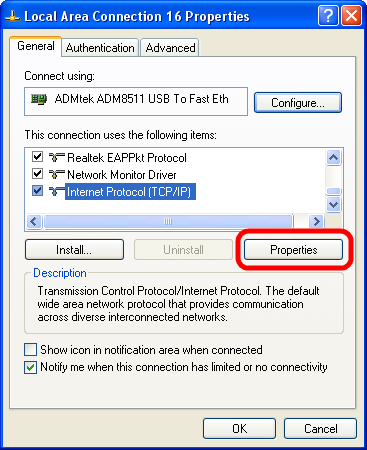Screen dimensions: 367x450
Task: Click the horizontal scroll right arrow
Action: click(x=317, y=221)
